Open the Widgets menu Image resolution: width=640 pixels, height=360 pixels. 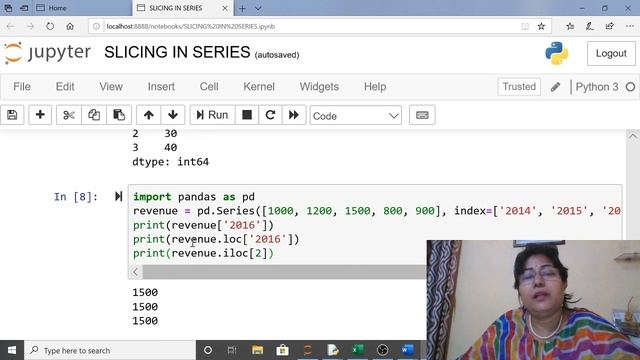click(x=319, y=87)
